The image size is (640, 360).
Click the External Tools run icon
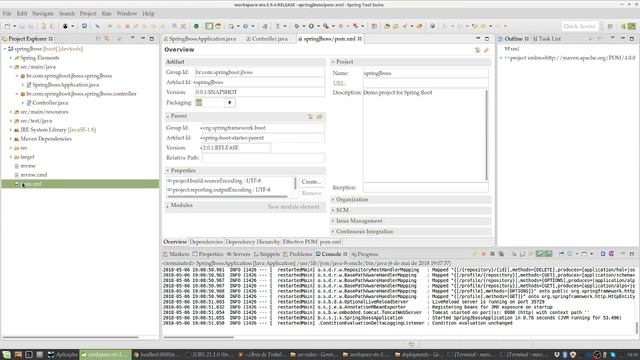[x=326, y=26]
